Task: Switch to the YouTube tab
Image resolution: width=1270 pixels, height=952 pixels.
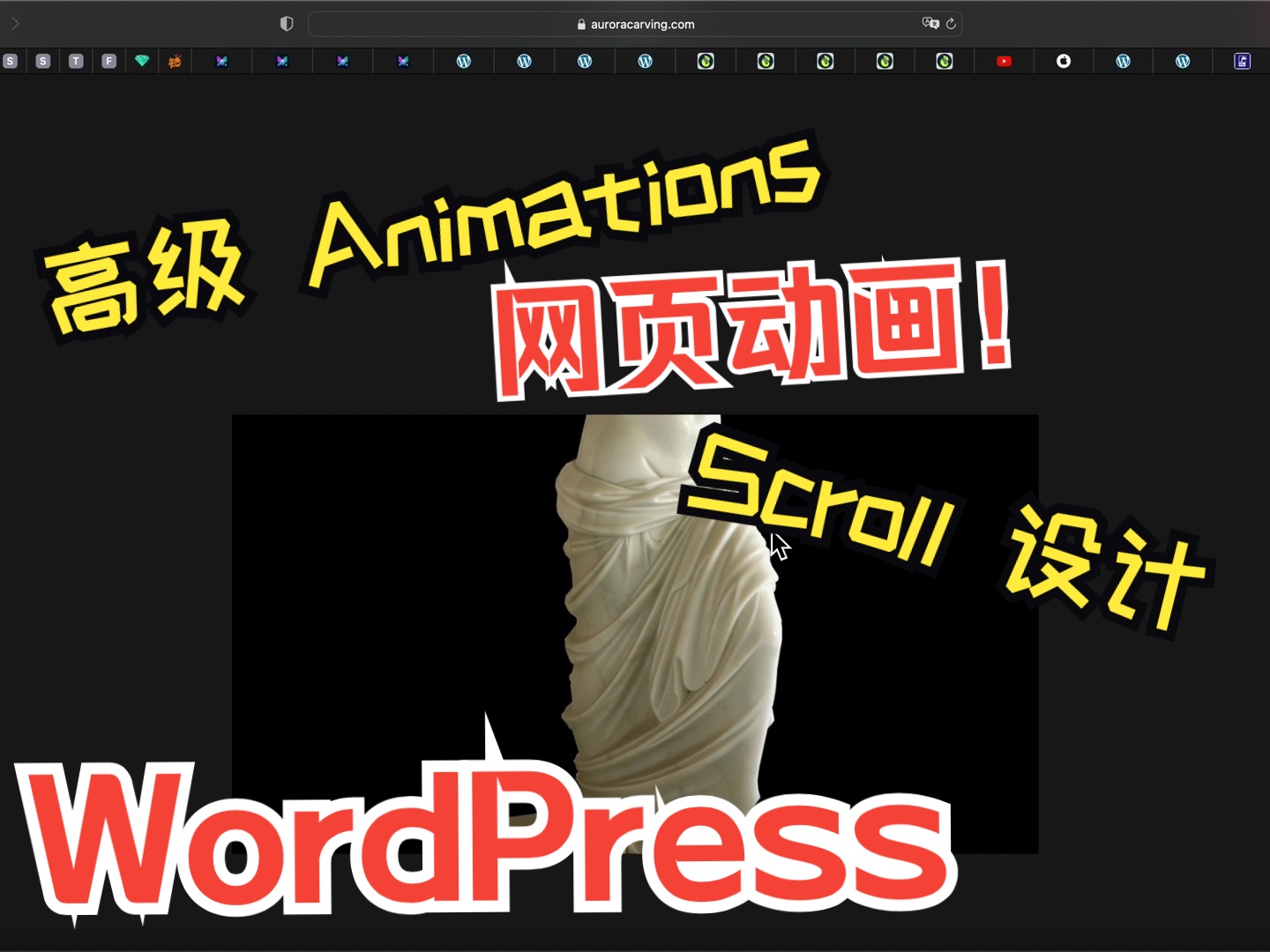Action: 1004,61
